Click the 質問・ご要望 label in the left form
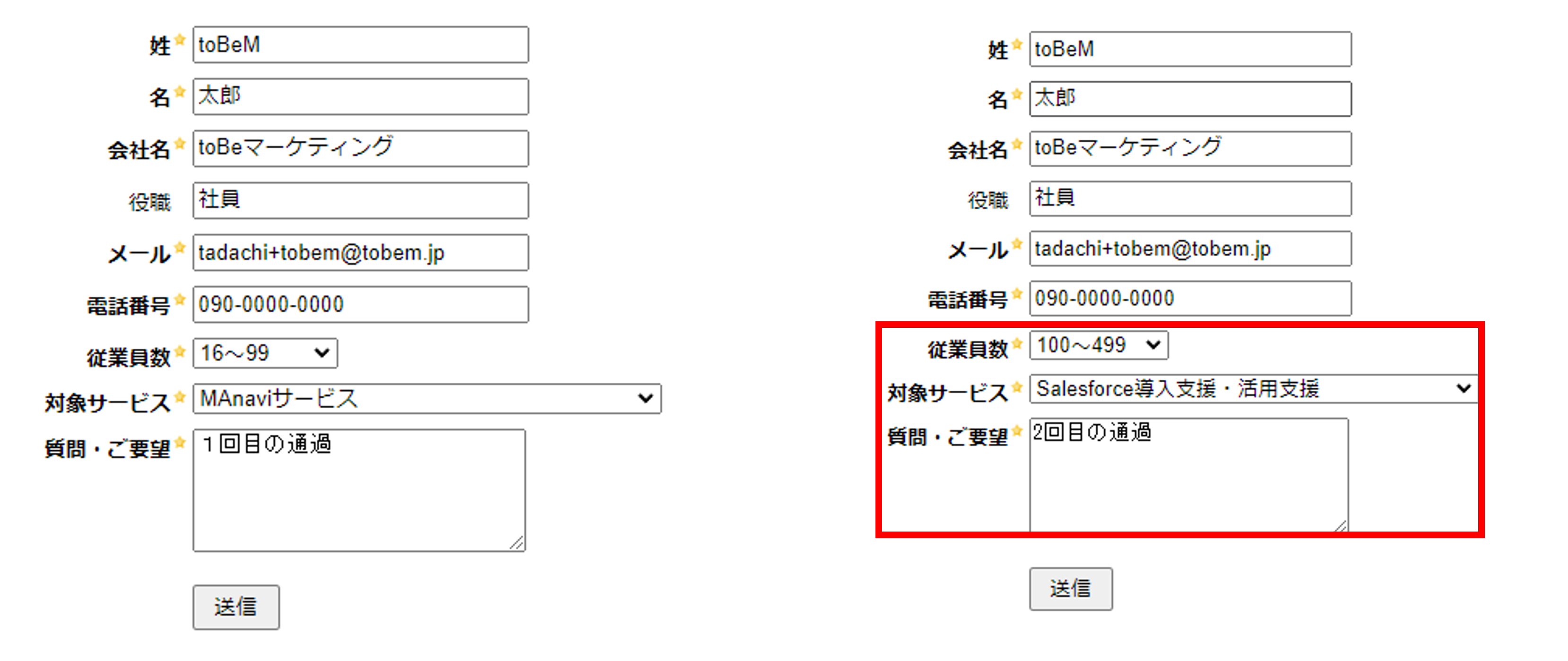1568x661 pixels. pos(107,448)
